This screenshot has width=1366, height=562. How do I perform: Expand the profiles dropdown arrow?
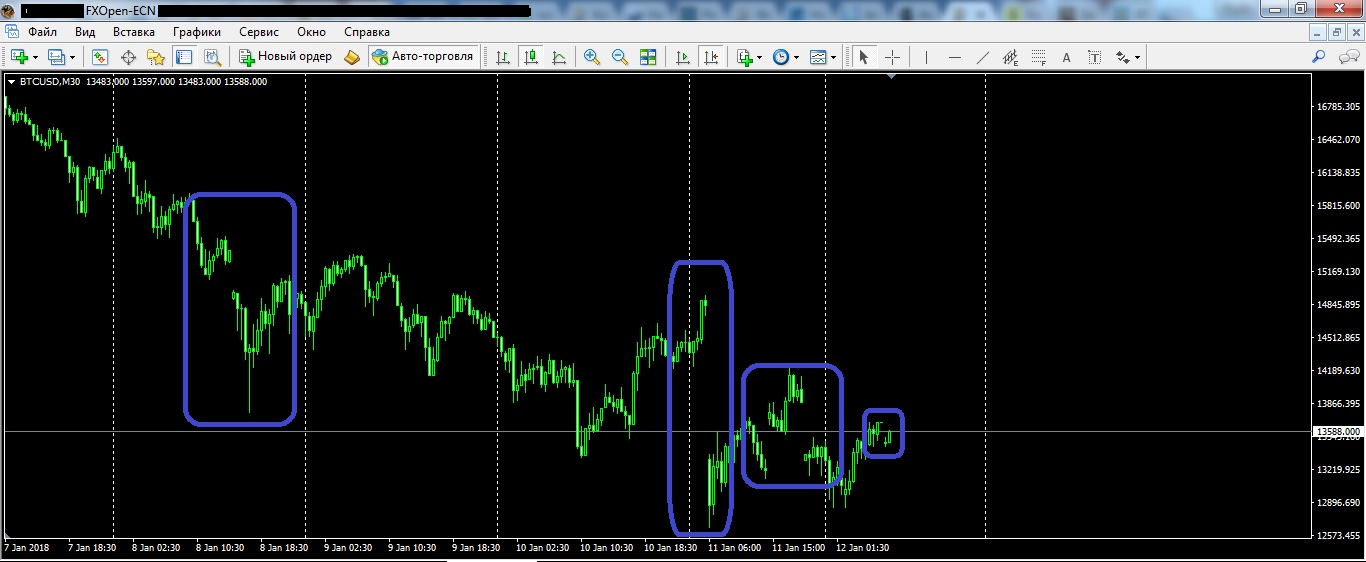coord(72,58)
